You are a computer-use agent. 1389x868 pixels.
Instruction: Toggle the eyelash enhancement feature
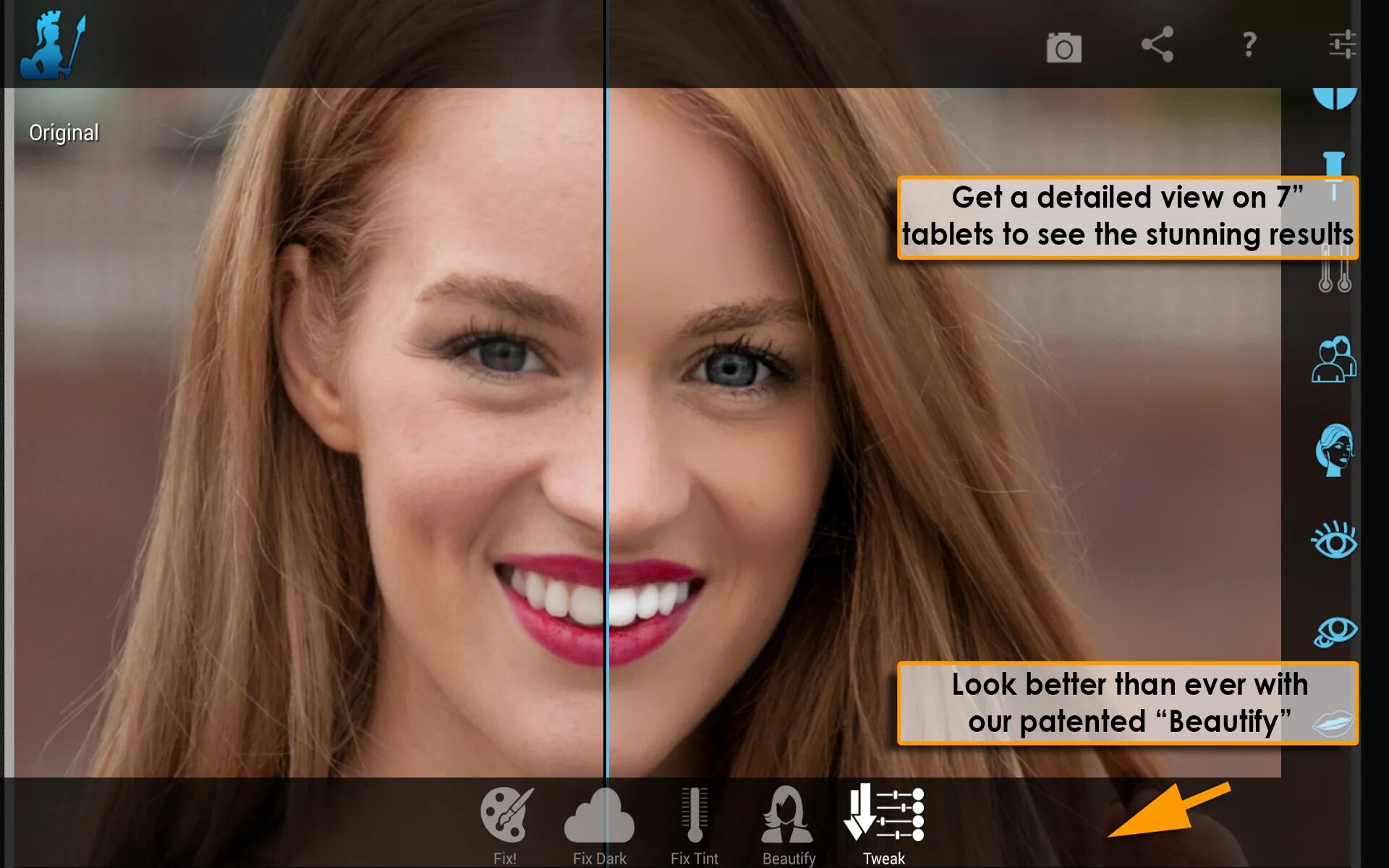pos(1334,540)
